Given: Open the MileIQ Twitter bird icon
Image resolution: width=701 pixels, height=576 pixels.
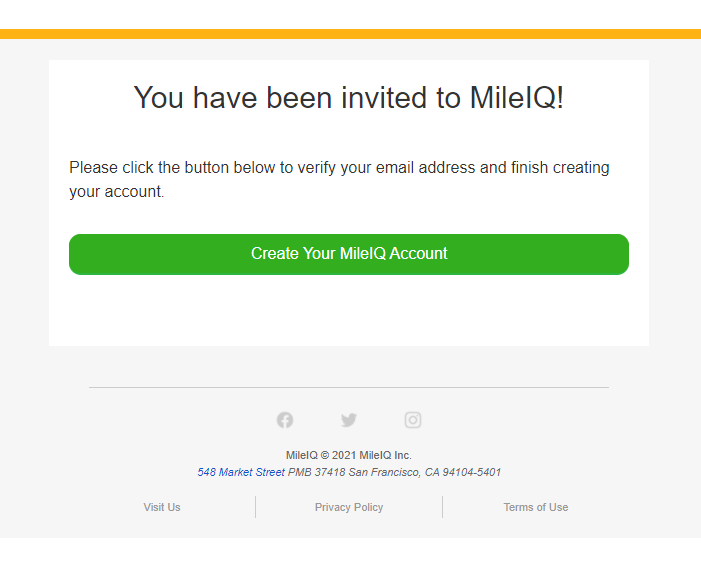Looking at the screenshot, I should [x=349, y=420].
